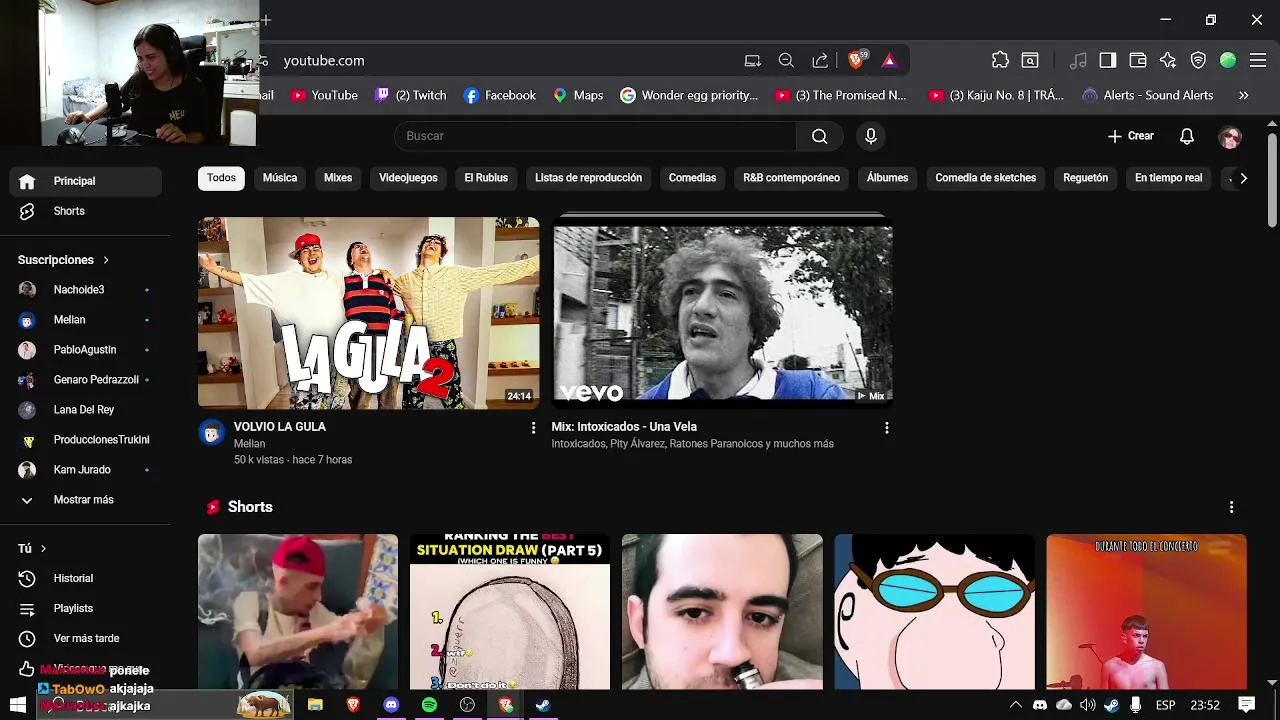Viewport: 1280px width, 720px height.
Task: Open Playlists in the sidebar
Action: tap(85, 608)
